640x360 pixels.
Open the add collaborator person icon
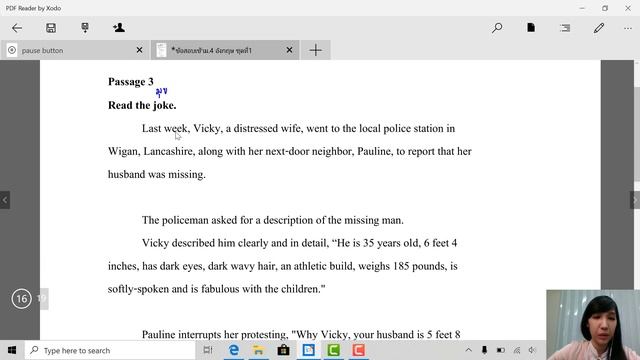[119, 28]
